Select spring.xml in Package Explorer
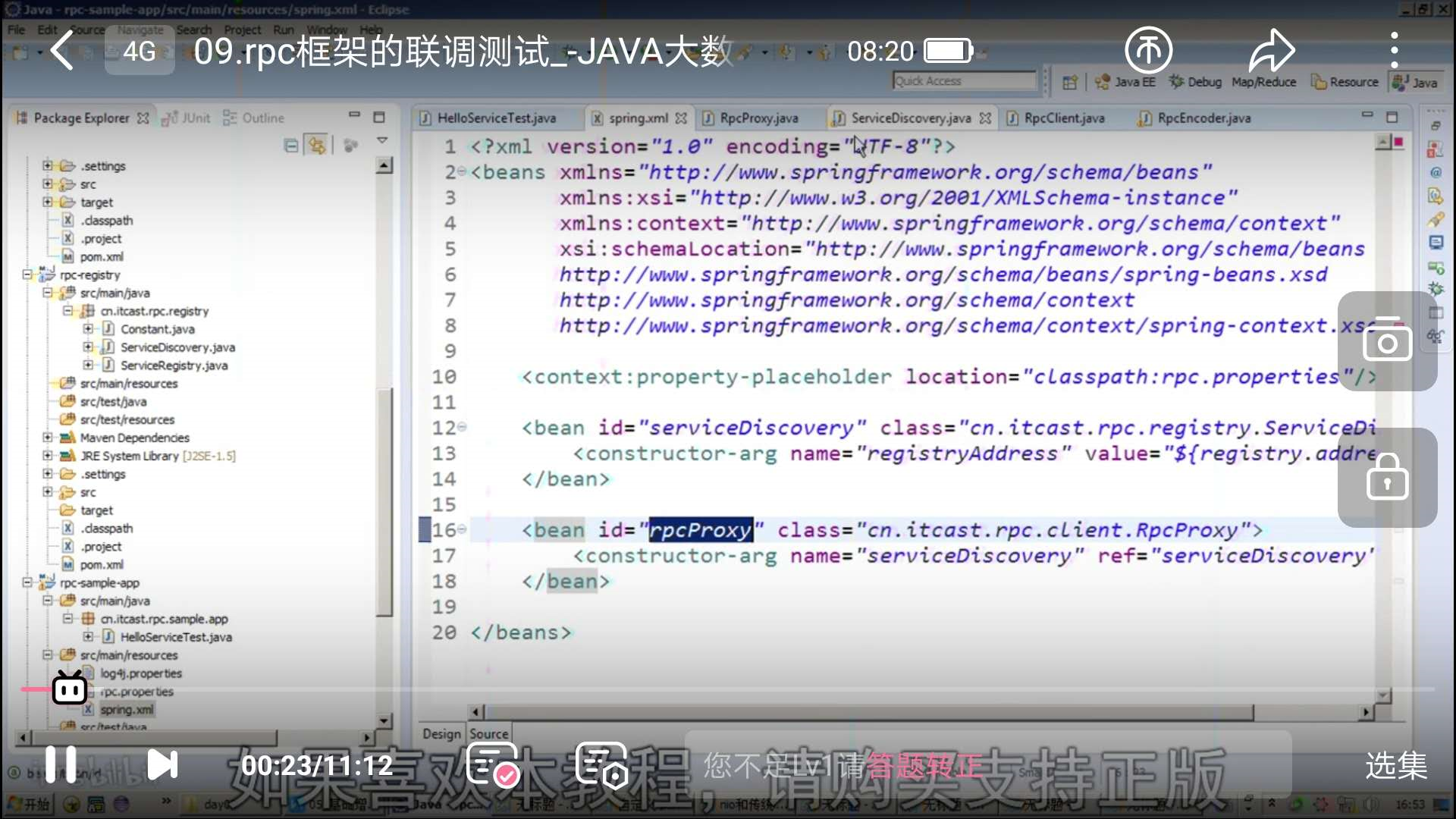Viewport: 1456px width, 819px height. click(x=126, y=710)
